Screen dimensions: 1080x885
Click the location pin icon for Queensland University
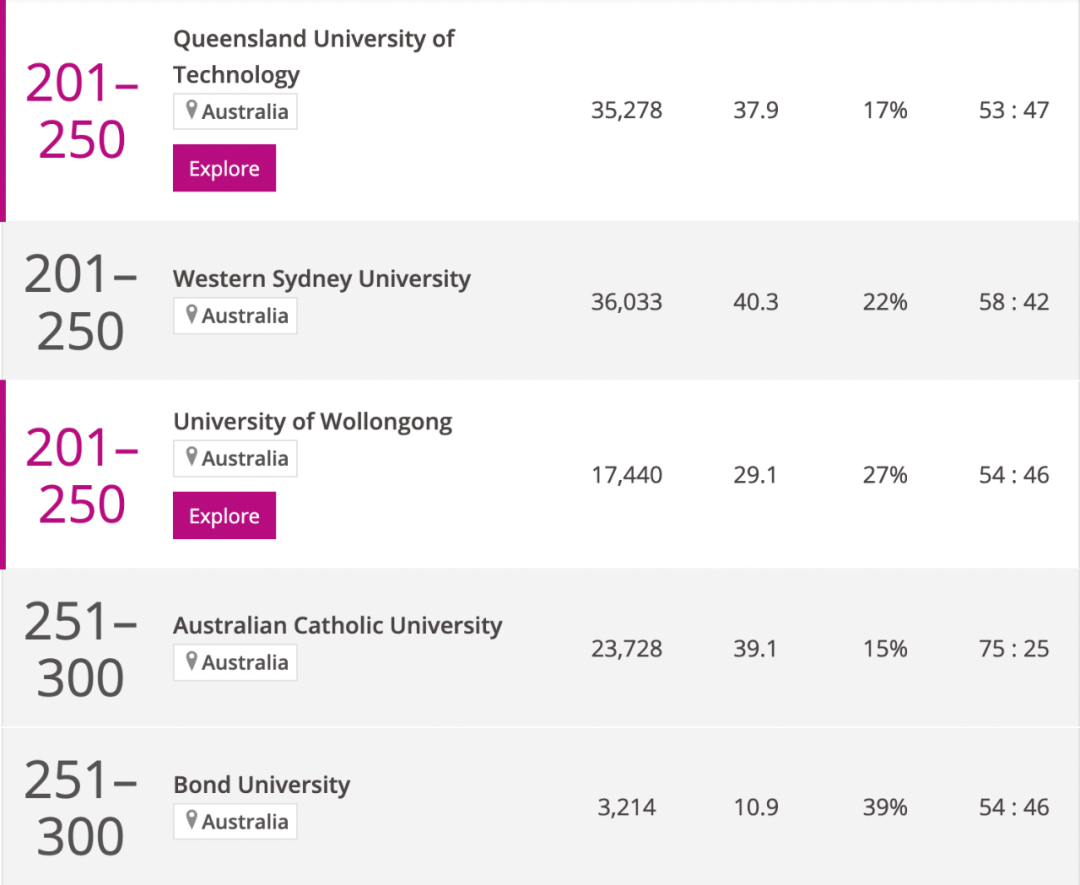pos(191,110)
